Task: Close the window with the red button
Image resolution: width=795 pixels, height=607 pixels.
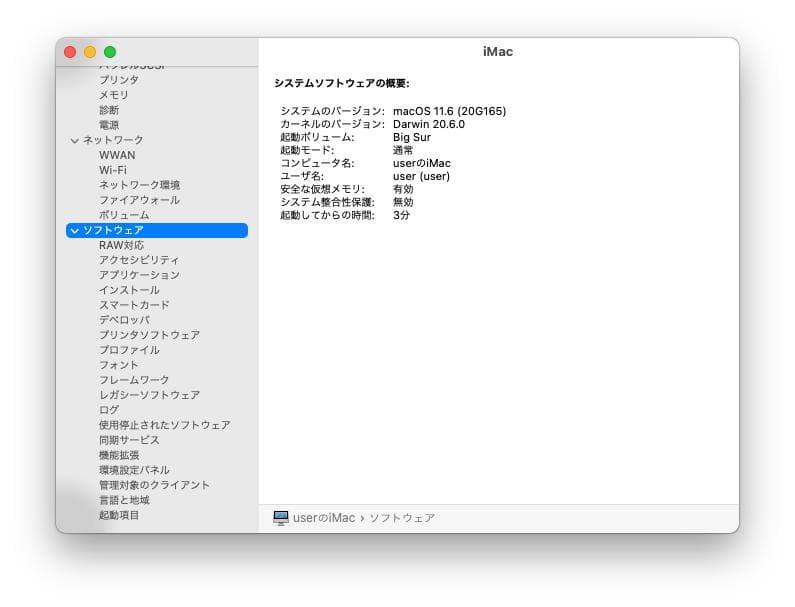Action: coord(70,52)
